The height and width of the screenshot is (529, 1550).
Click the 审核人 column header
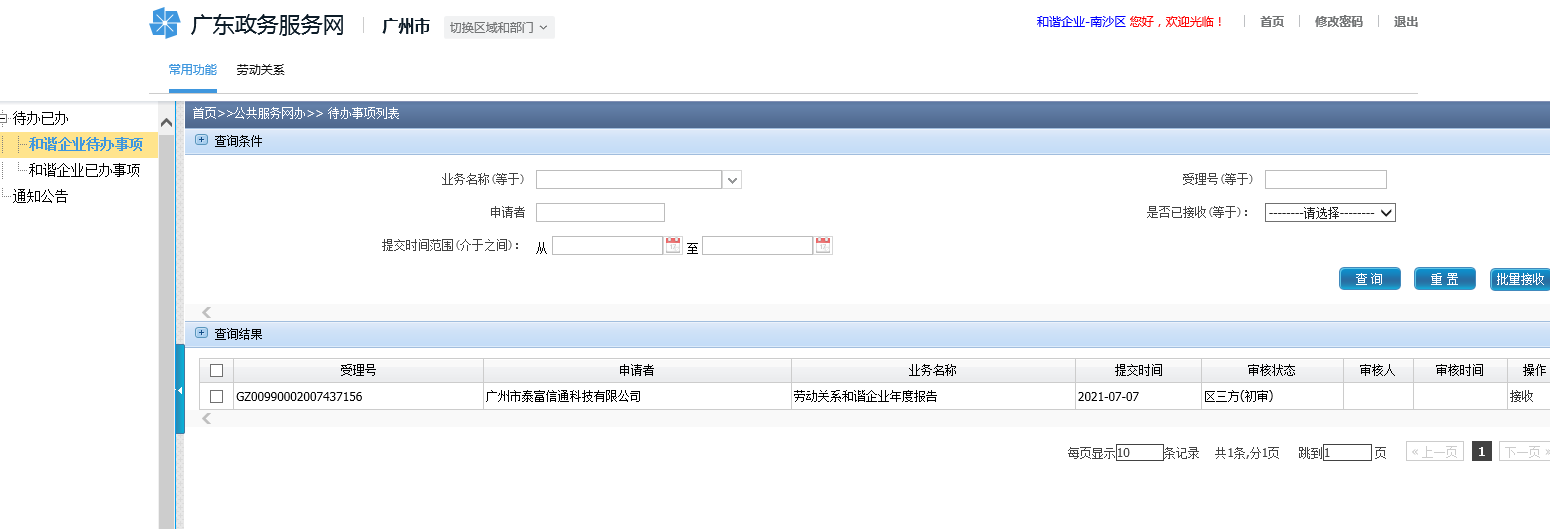pyautogui.click(x=1378, y=370)
